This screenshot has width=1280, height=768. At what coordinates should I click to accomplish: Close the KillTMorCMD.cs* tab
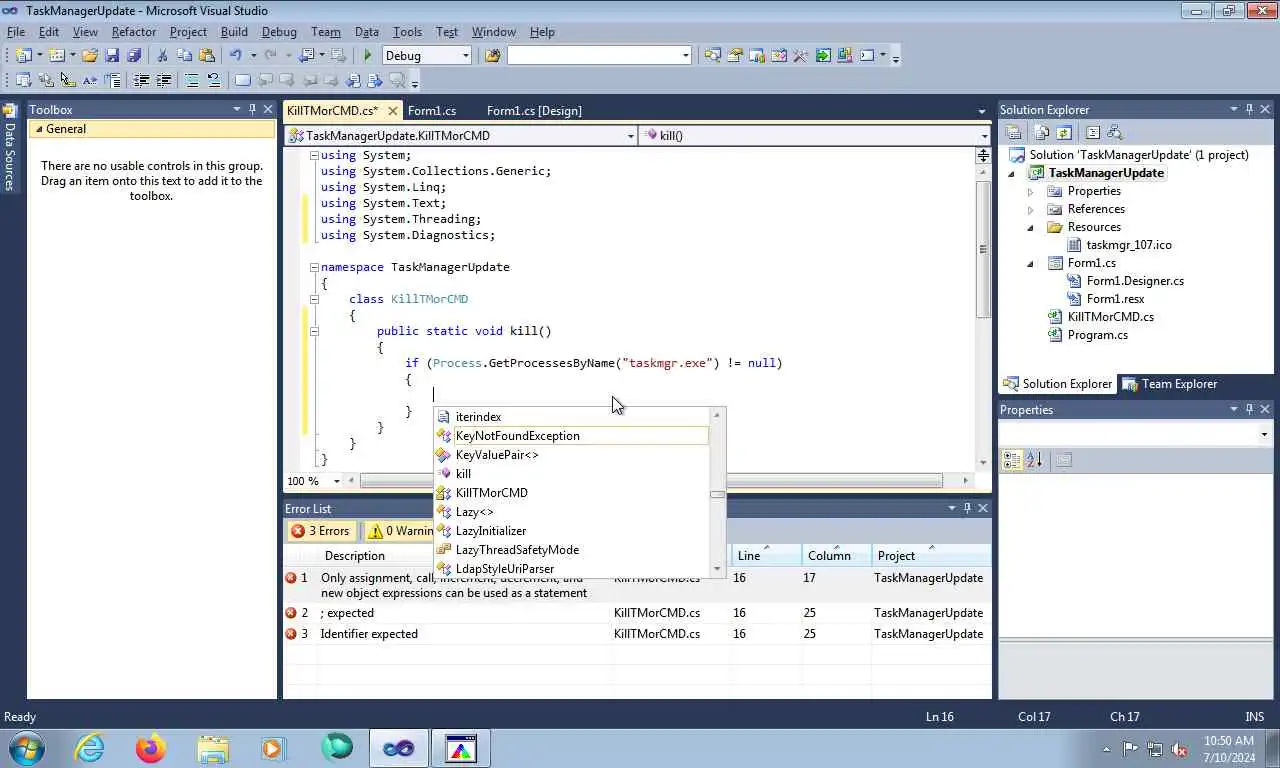pos(393,110)
